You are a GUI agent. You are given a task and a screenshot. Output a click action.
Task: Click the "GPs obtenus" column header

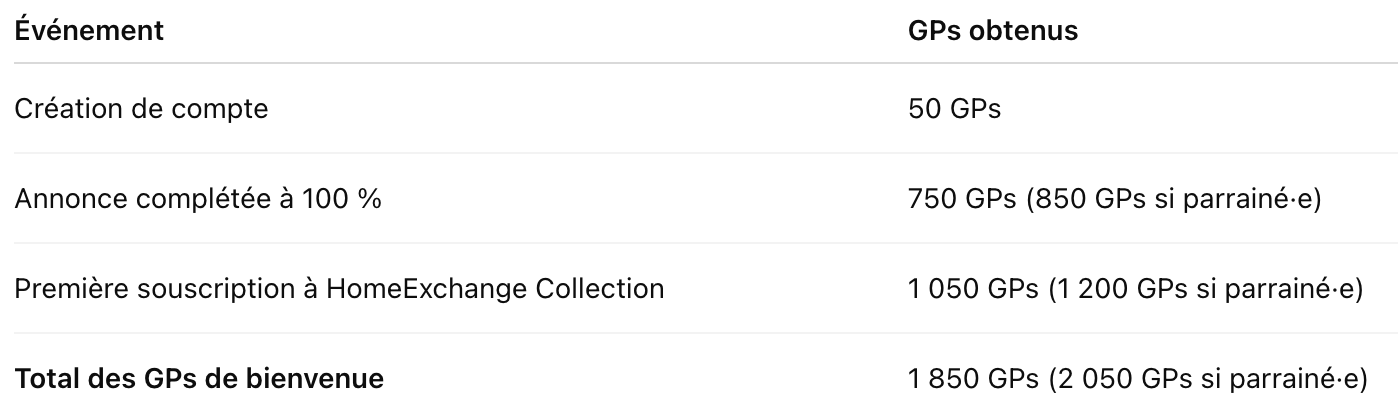coord(992,31)
